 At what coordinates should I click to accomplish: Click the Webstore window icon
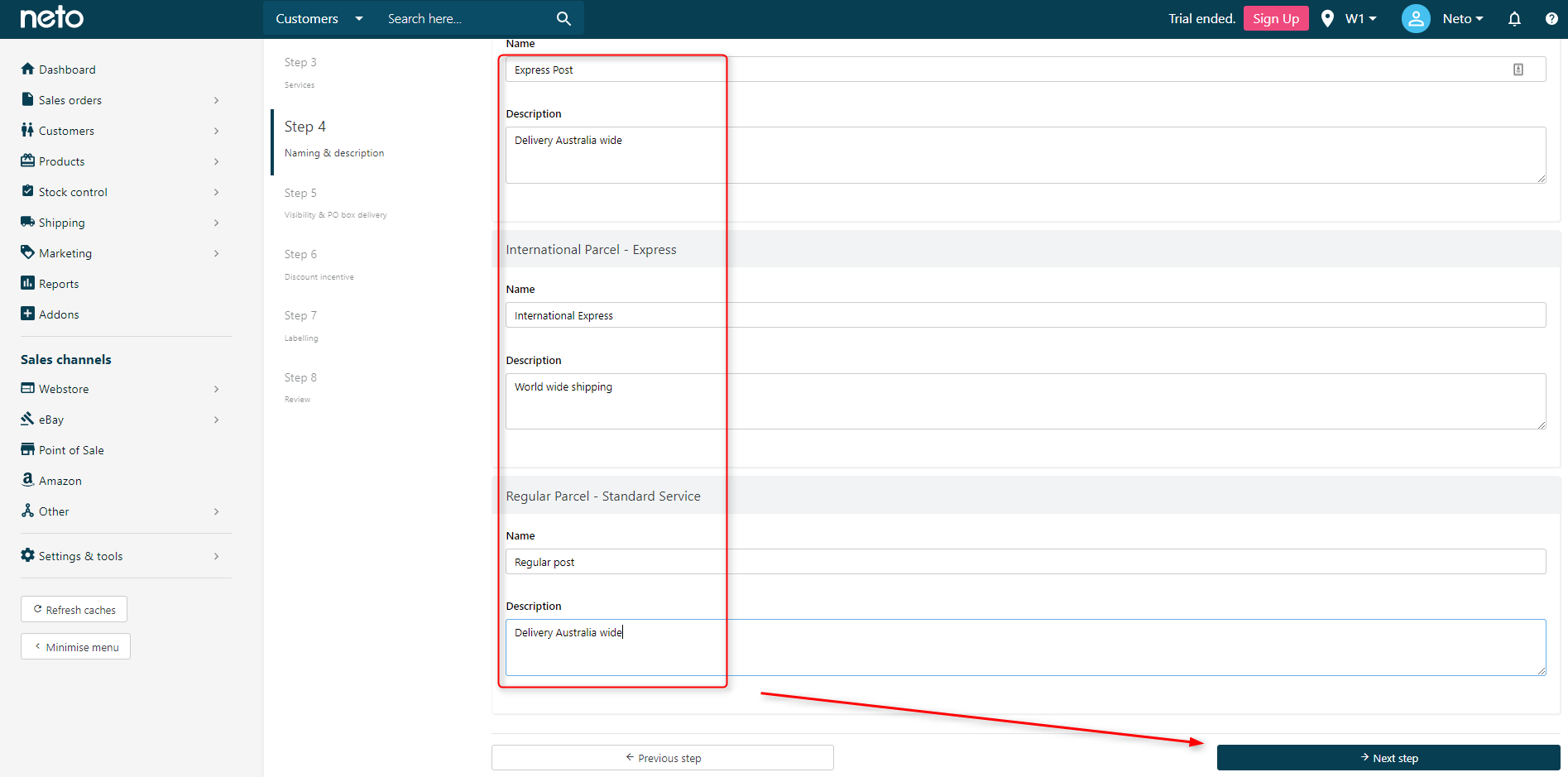tap(27, 388)
